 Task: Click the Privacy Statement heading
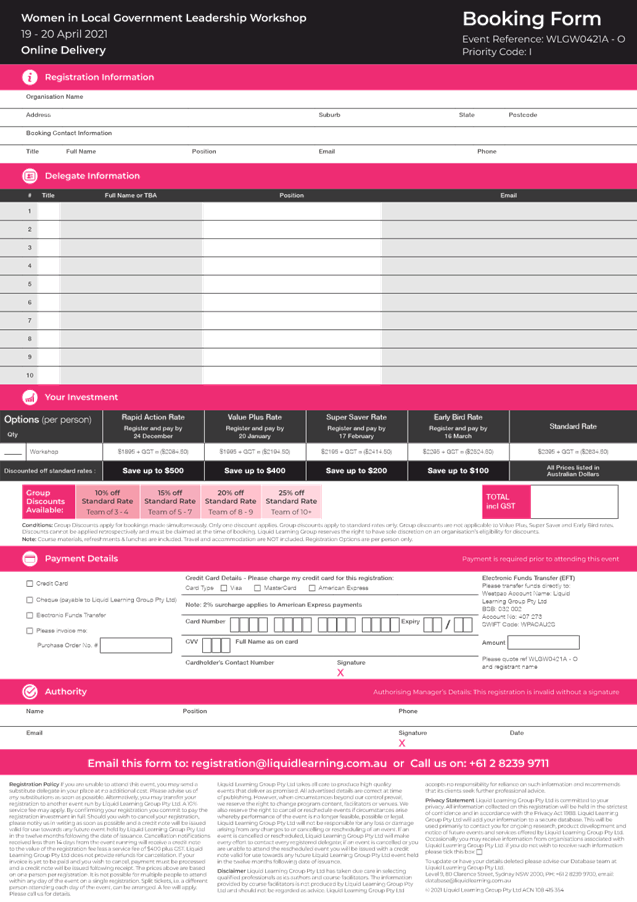click(x=449, y=800)
